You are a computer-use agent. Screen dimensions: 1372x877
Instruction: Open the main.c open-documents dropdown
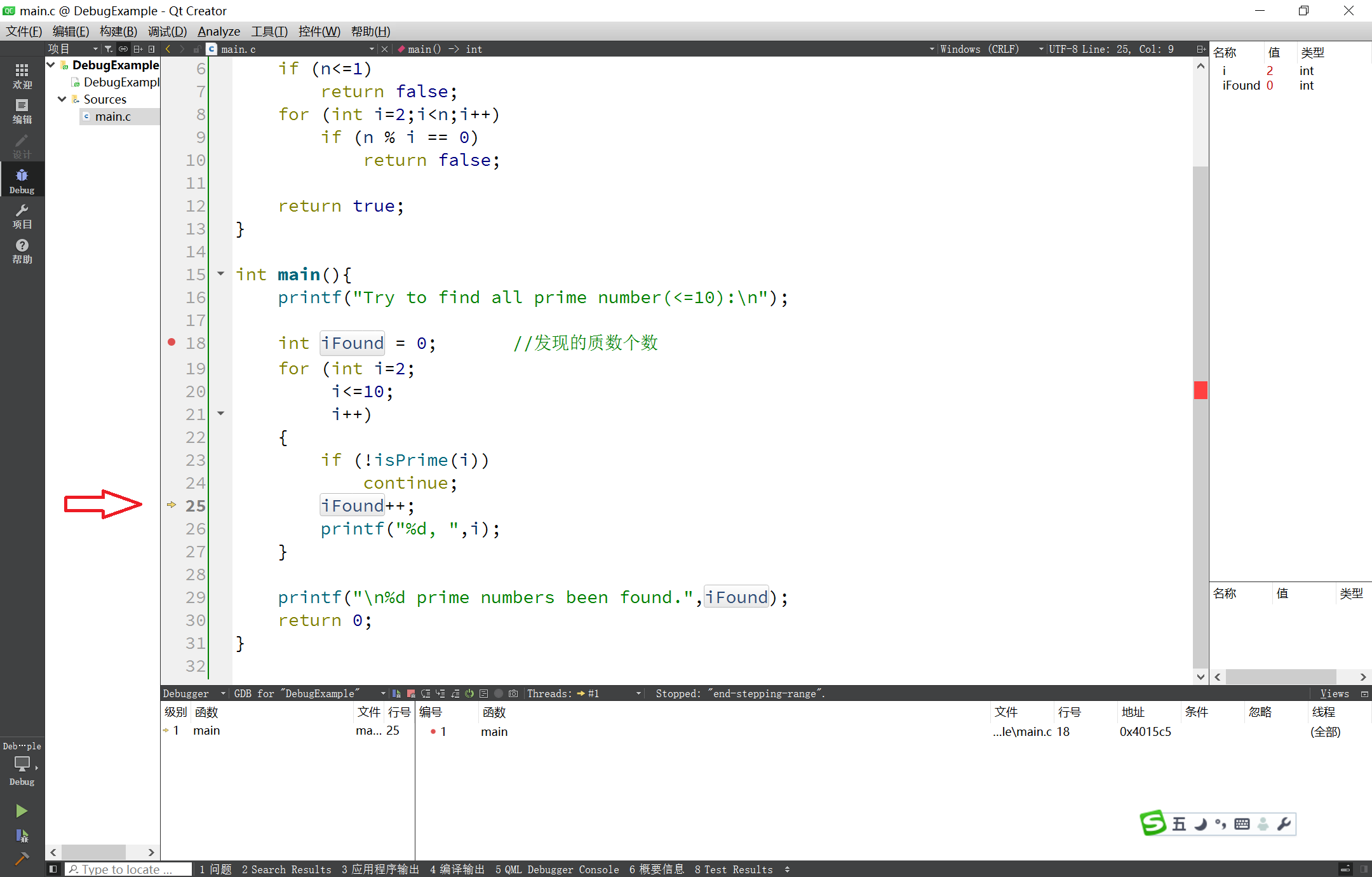pos(299,49)
